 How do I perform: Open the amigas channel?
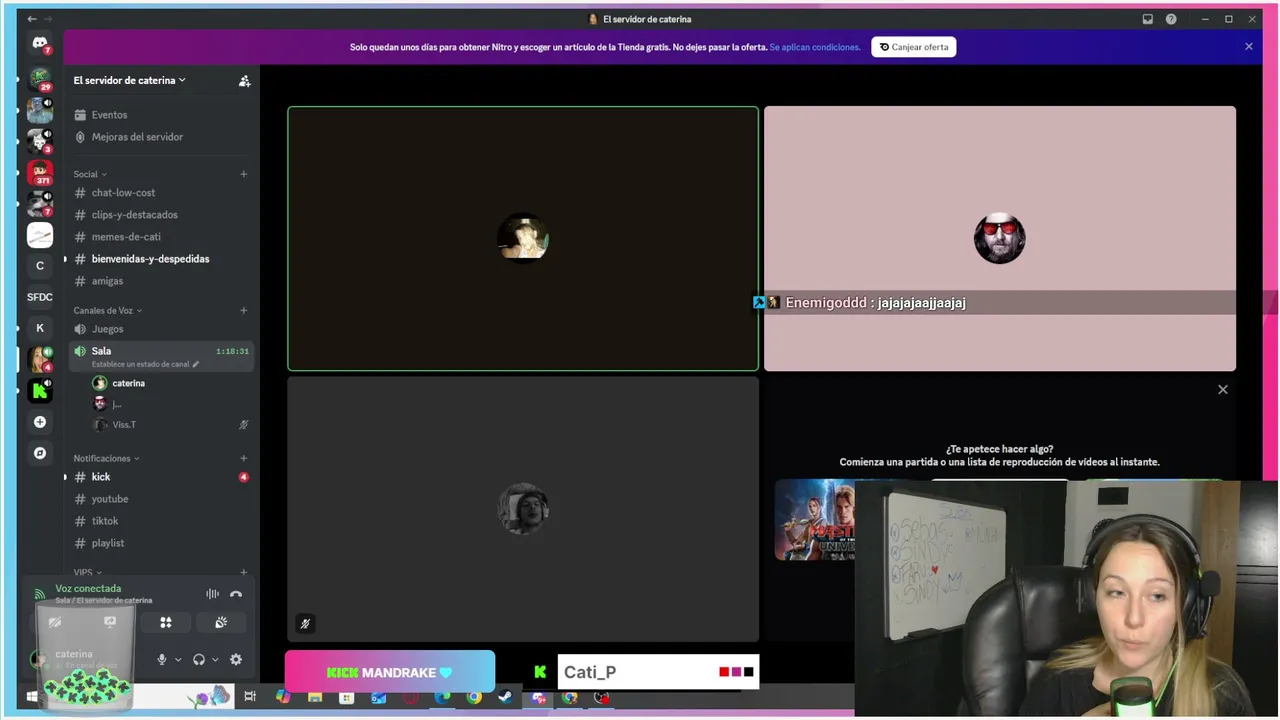click(x=161, y=281)
